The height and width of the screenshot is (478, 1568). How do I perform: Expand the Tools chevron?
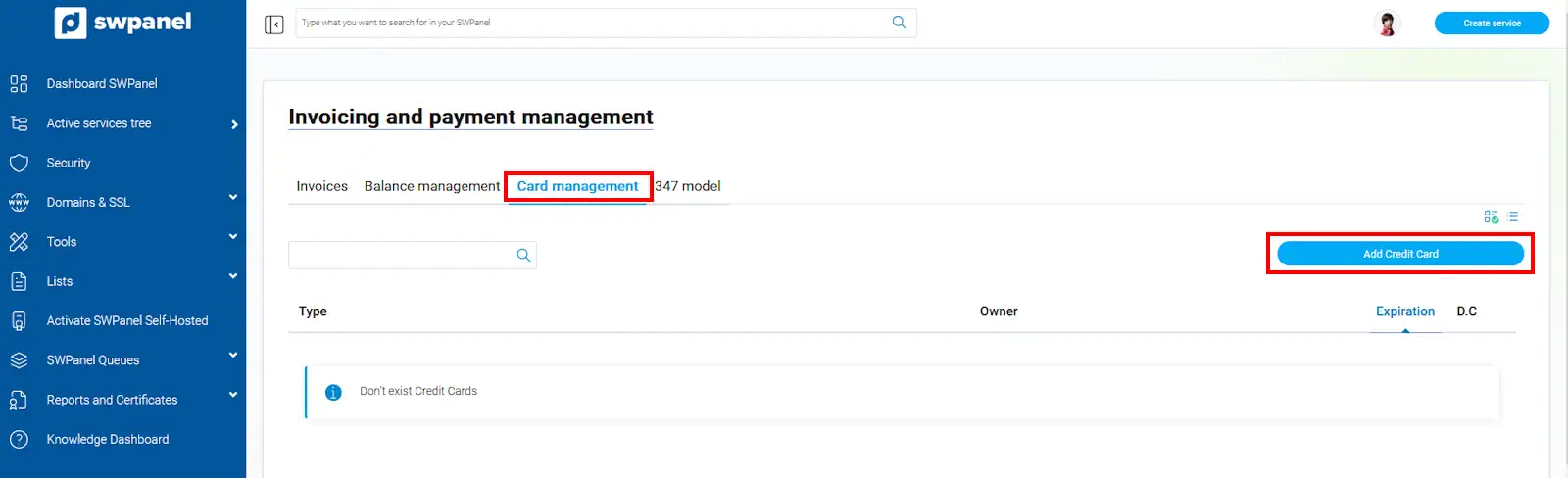[x=233, y=236]
